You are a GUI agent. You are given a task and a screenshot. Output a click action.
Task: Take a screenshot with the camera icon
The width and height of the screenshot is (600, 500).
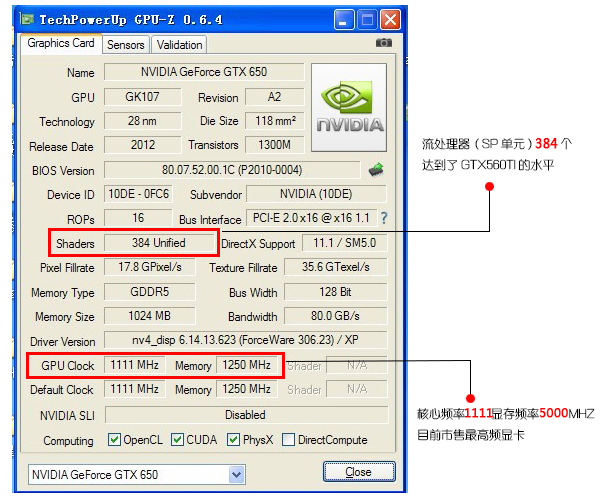pos(383,43)
